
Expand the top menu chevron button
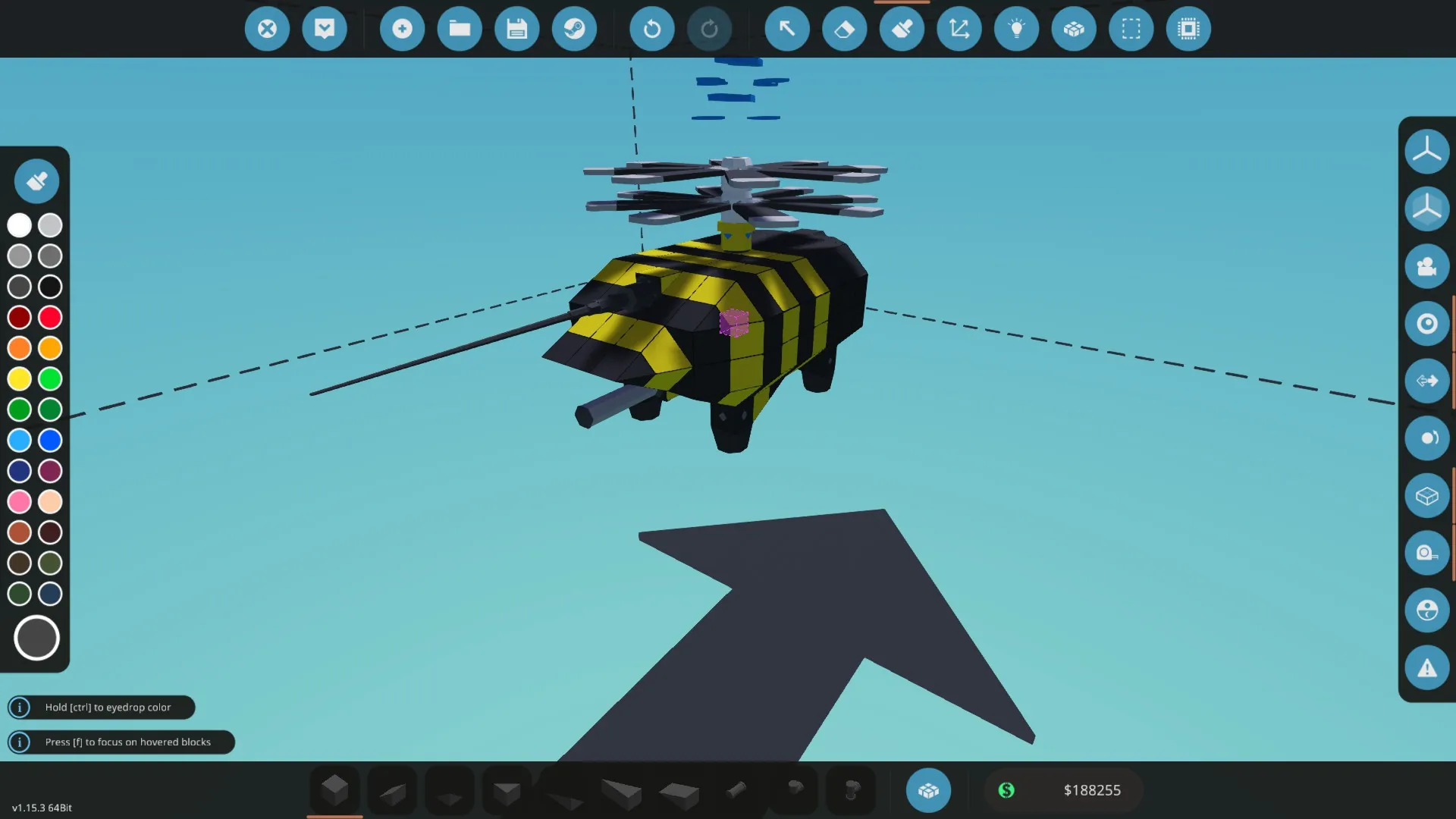click(x=325, y=29)
